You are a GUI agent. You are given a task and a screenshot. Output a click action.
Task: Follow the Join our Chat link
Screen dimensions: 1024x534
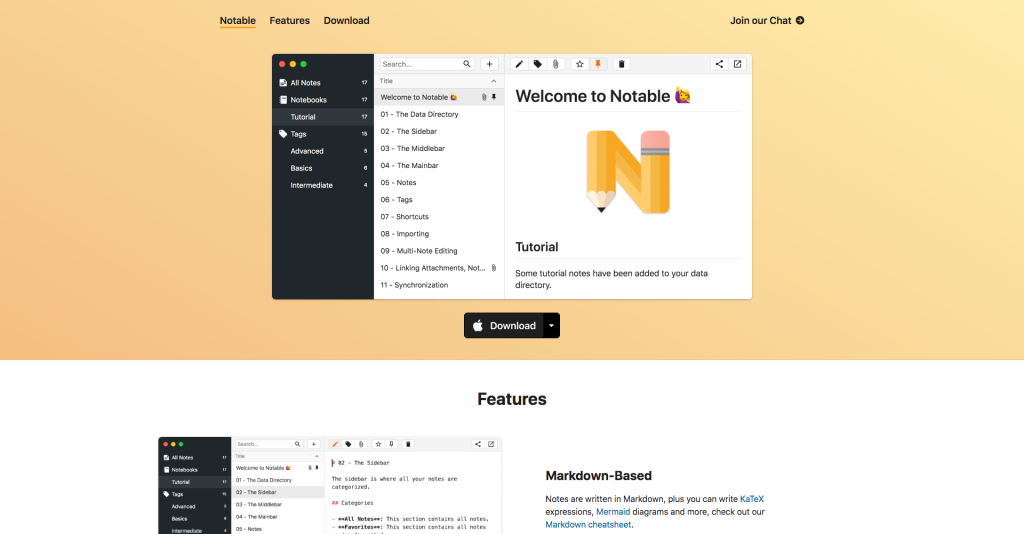[767, 20]
